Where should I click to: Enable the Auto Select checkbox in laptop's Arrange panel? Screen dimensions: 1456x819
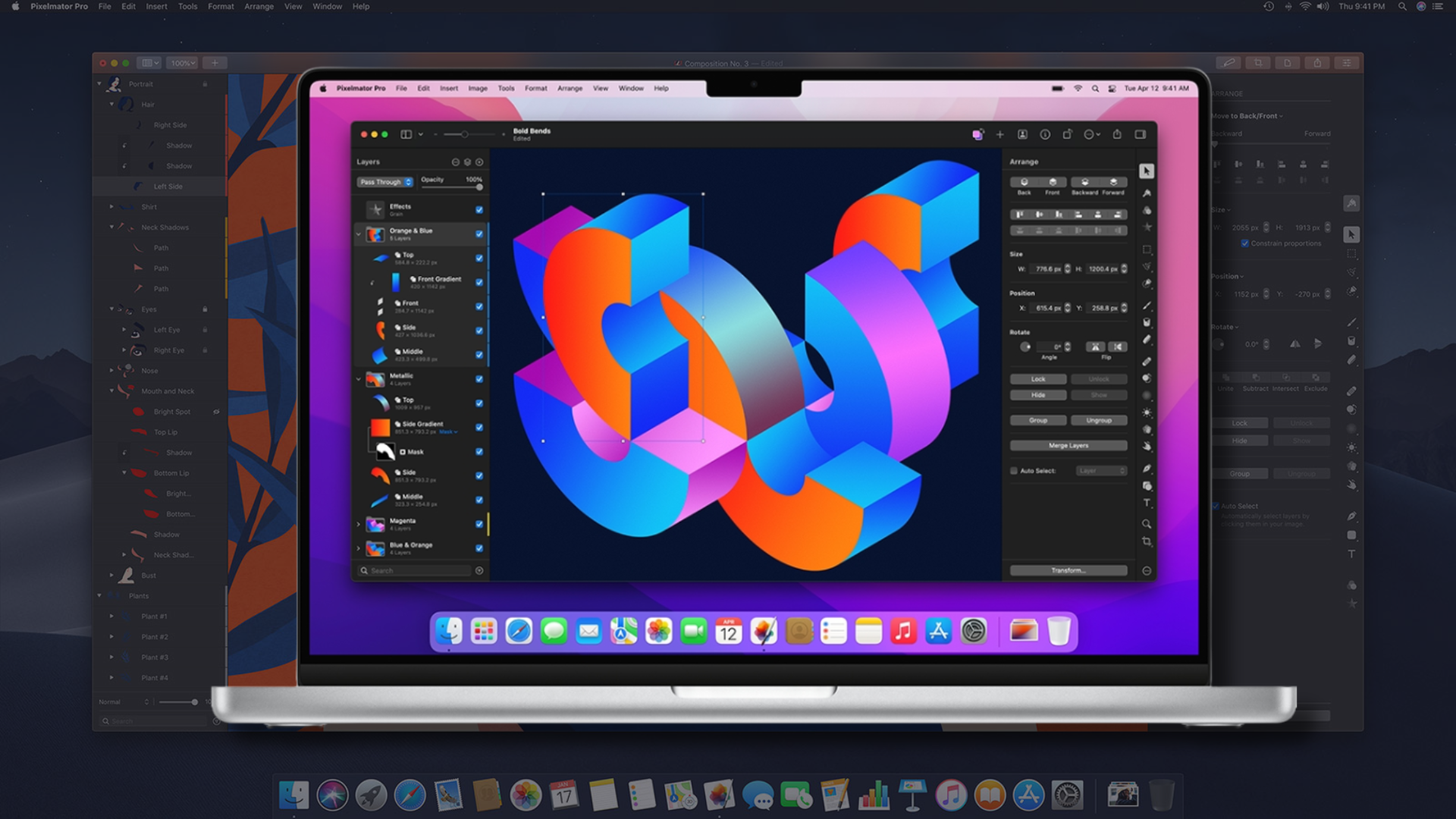(1014, 471)
